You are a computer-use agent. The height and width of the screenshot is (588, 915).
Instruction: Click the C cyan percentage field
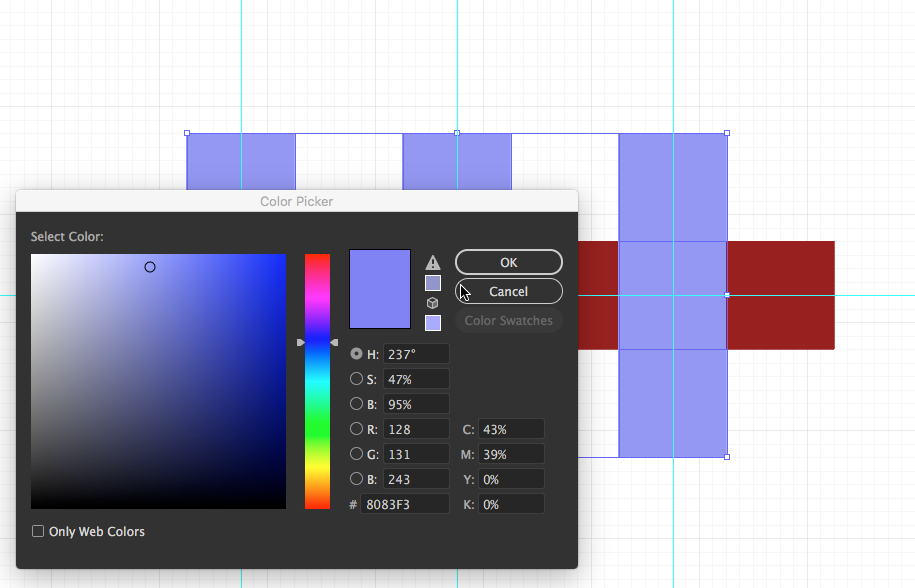511,429
